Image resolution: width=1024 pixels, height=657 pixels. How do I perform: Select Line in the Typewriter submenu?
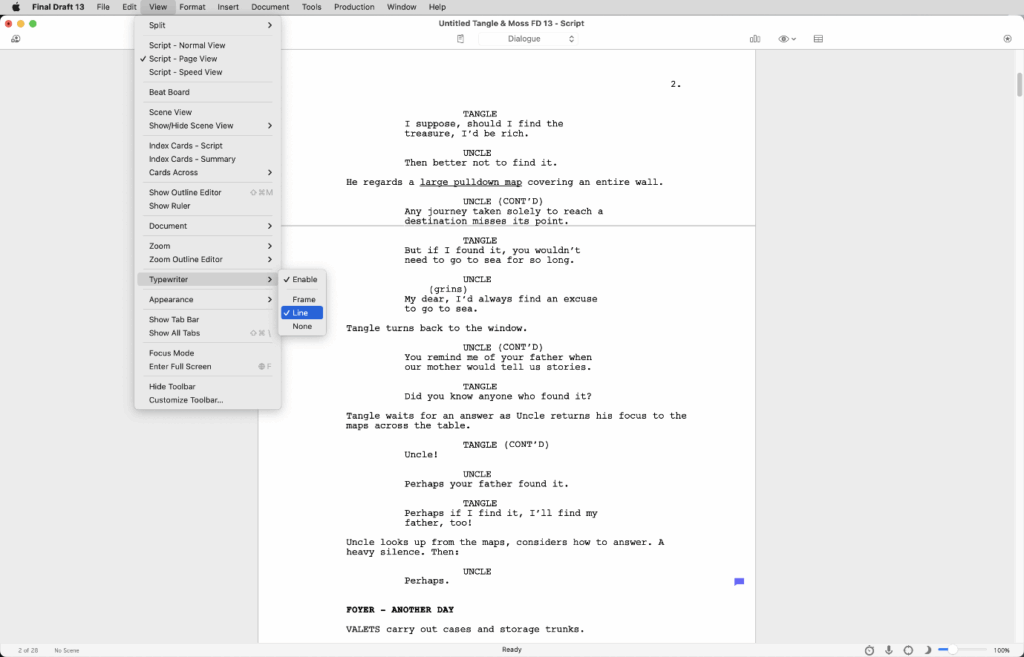point(302,312)
